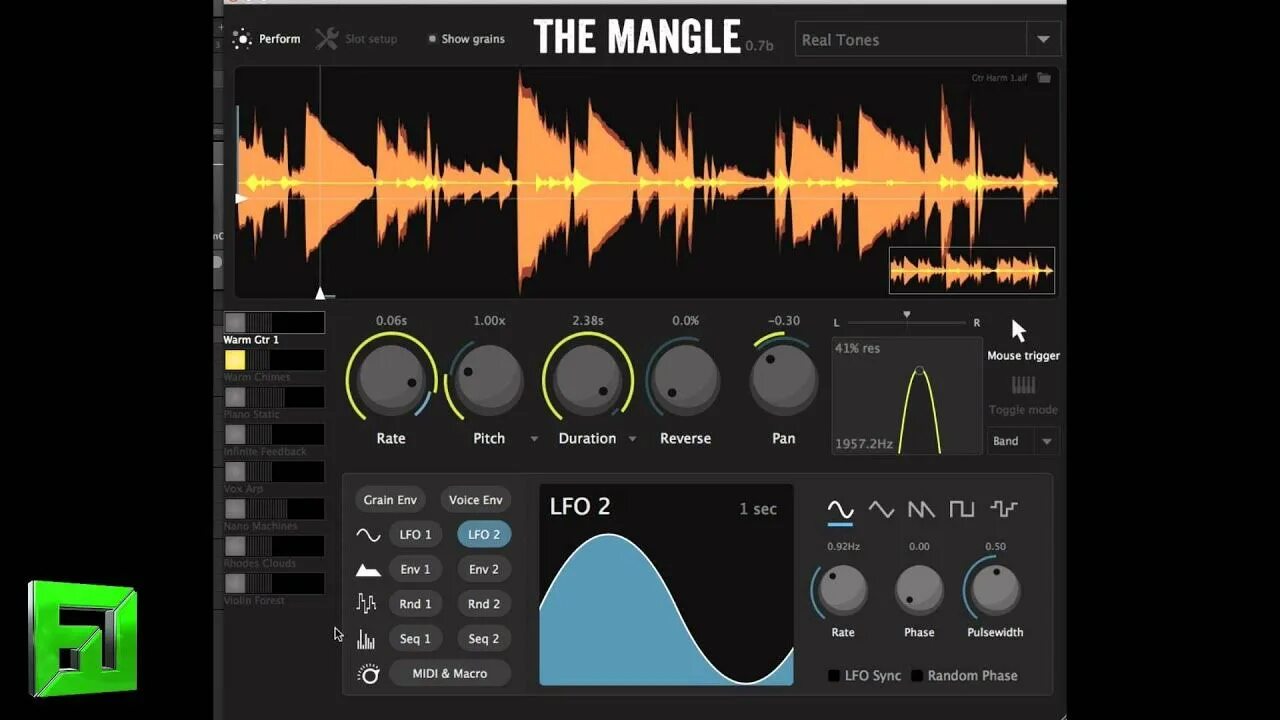Expand the Duration options arrow
Screen dimensions: 1280x720
coord(632,439)
